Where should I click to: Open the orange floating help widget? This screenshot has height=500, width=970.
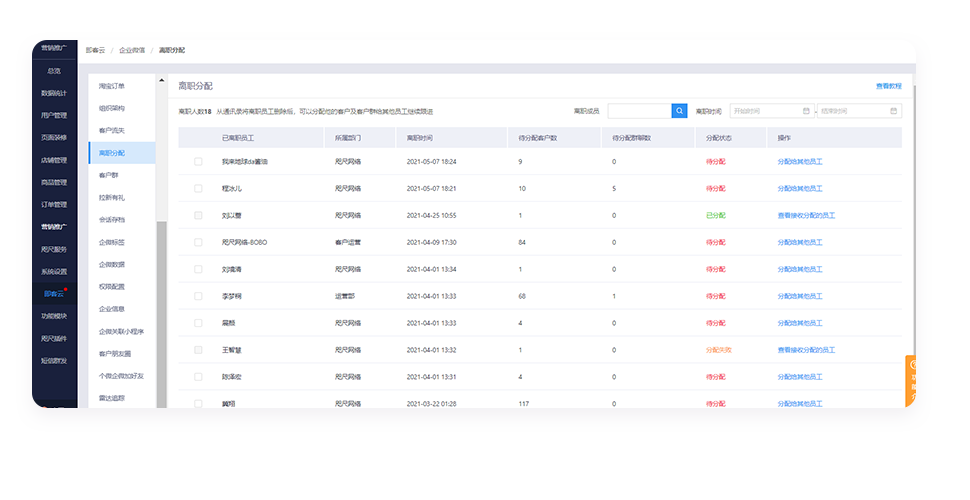[x=911, y=380]
